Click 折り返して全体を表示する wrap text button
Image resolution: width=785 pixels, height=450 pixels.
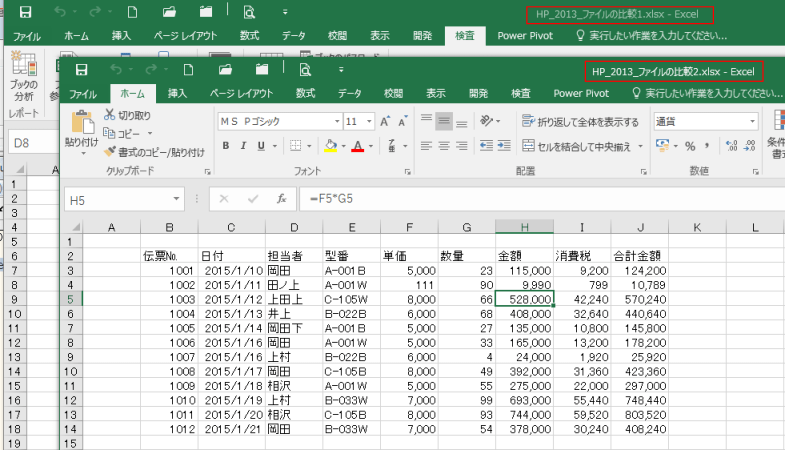[x=580, y=121]
